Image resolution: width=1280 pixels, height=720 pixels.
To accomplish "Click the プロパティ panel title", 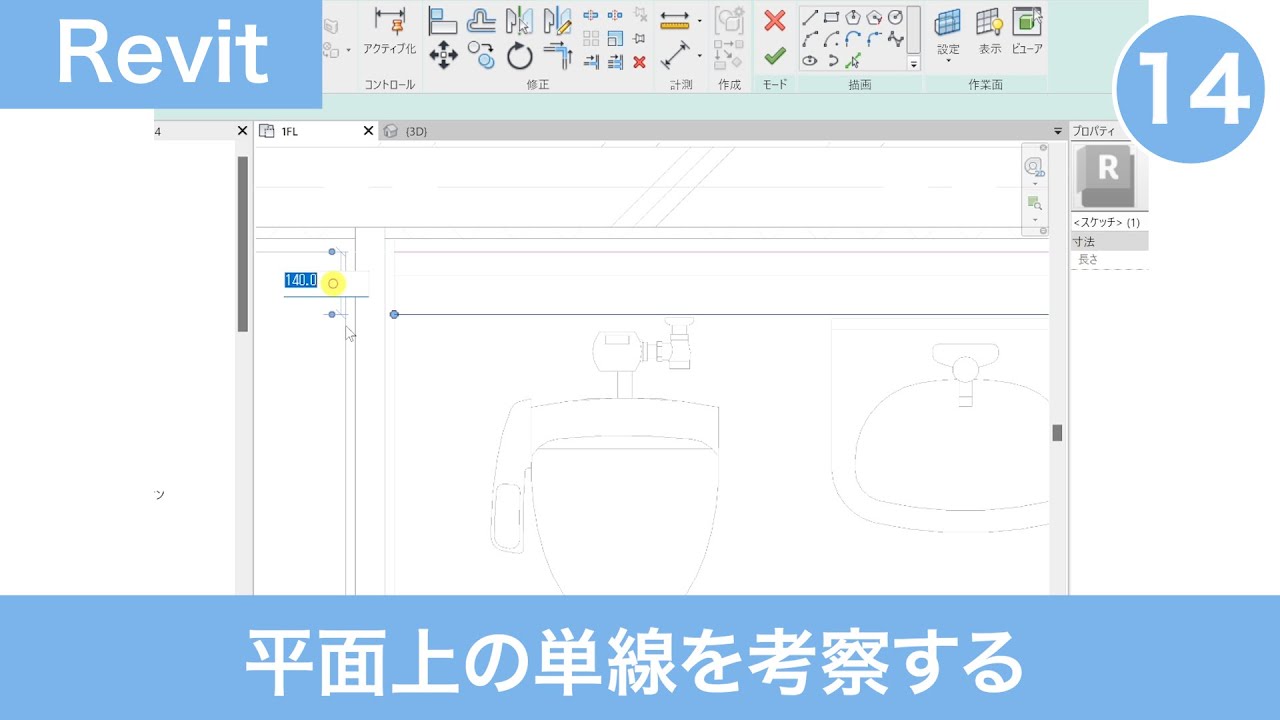I will [1095, 132].
